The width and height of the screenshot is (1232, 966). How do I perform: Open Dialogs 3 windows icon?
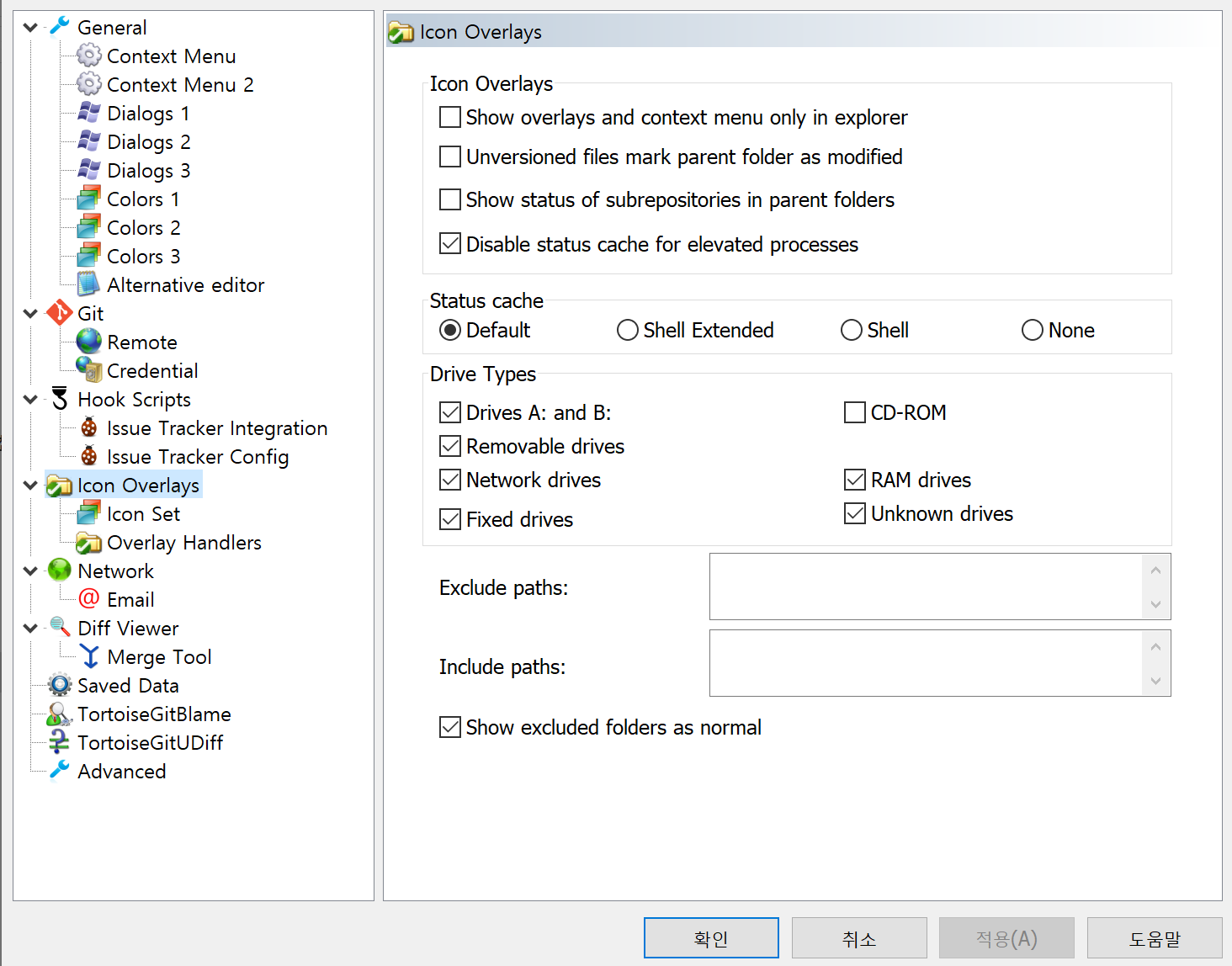89,170
